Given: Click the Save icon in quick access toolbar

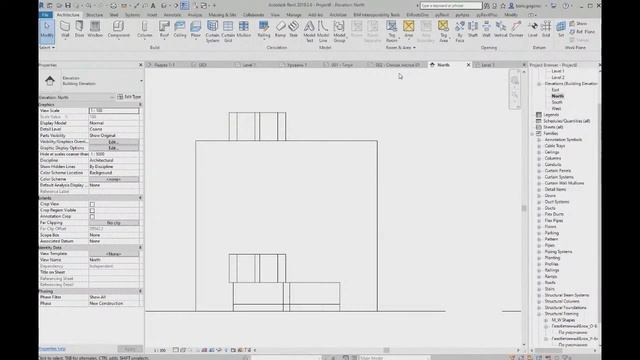Looking at the screenshot, I should (x=68, y=6).
